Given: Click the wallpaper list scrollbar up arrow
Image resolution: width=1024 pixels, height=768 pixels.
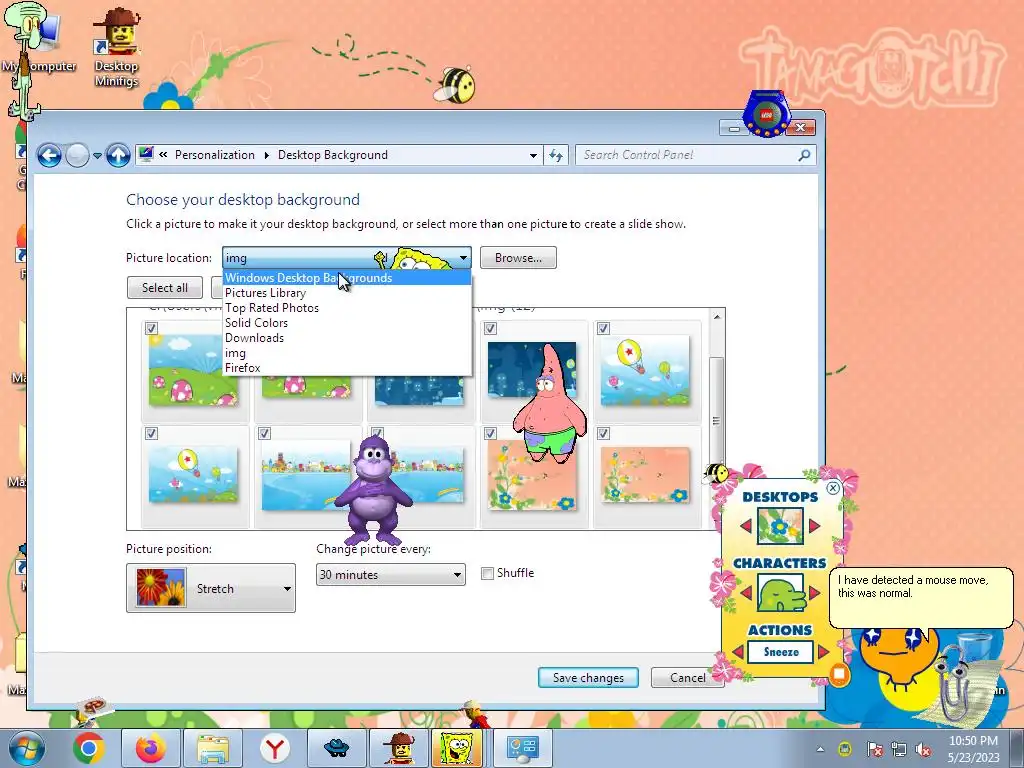Looking at the screenshot, I should tap(717, 317).
